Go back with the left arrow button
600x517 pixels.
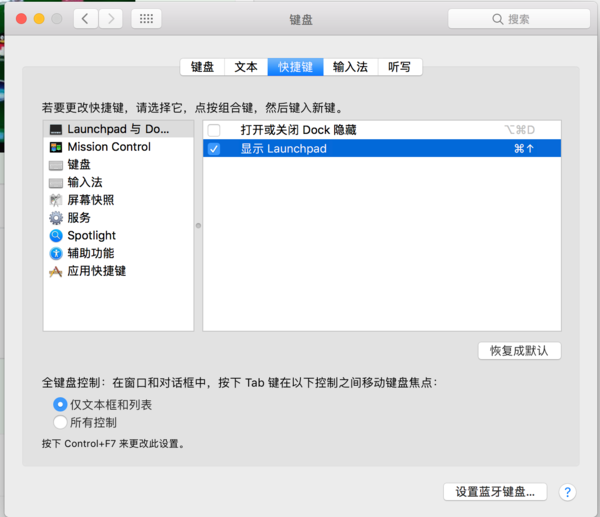(86, 18)
